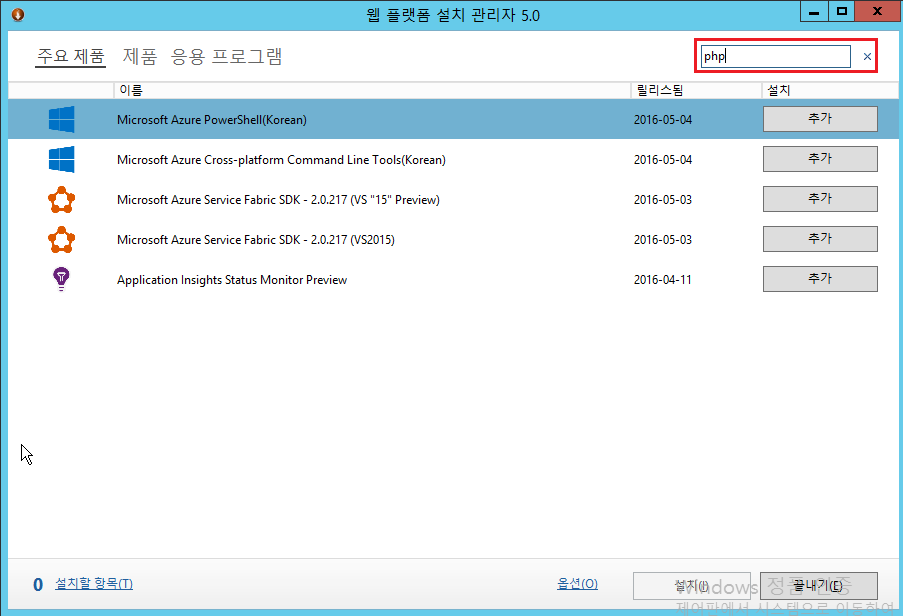Click 추가 for Azure Cross-platform Command Line Tools
The width and height of the screenshot is (903, 616).
coord(820,159)
